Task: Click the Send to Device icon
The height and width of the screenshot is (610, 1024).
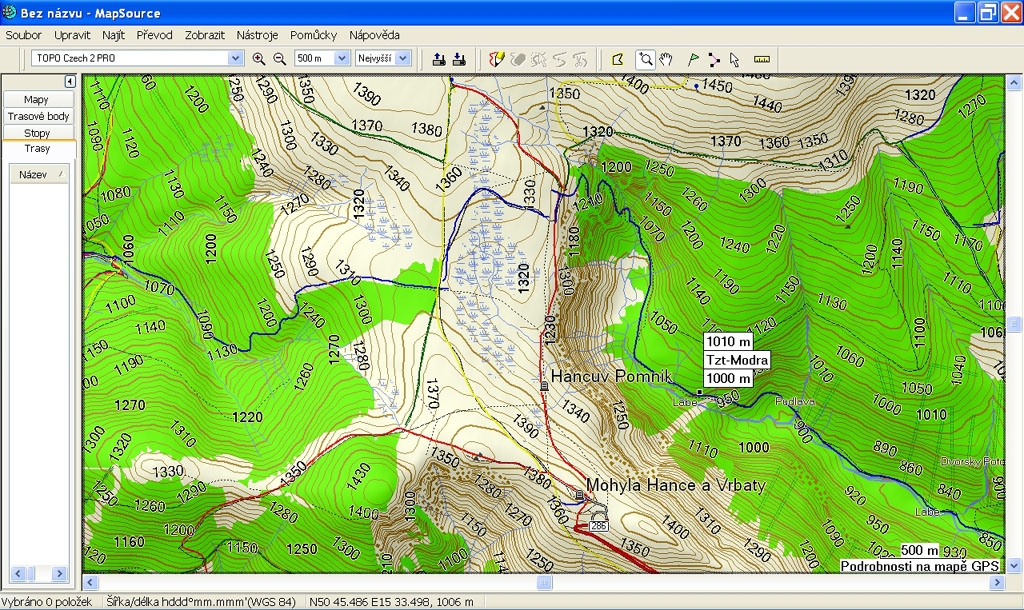Action: click(x=440, y=59)
